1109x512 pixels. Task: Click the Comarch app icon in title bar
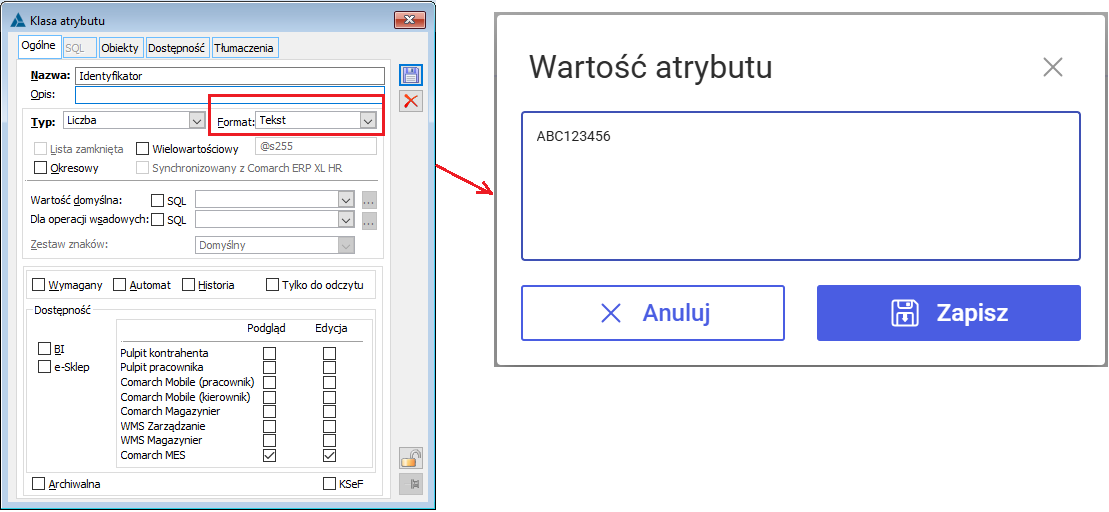(18, 21)
